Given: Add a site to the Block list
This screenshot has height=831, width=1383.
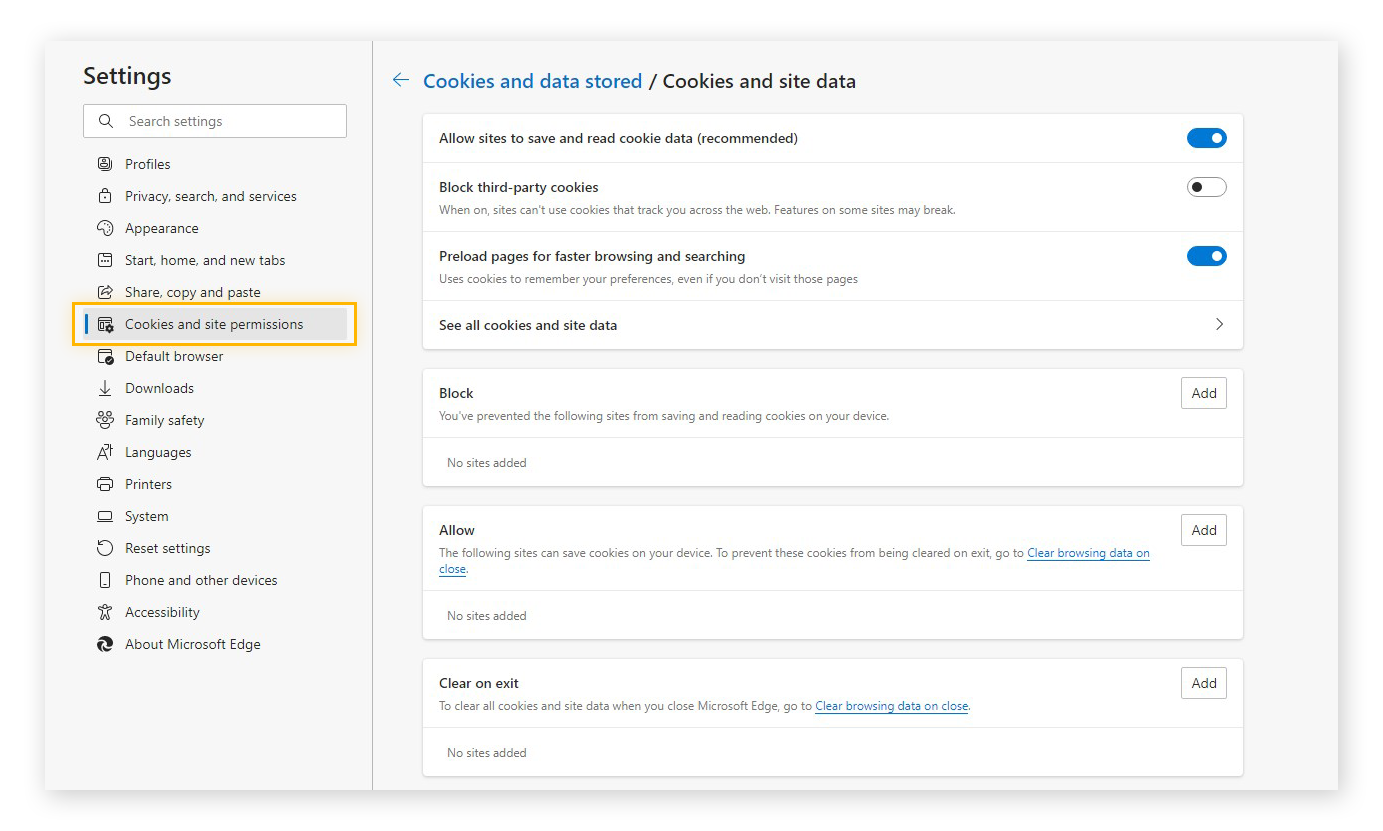Looking at the screenshot, I should (1203, 392).
